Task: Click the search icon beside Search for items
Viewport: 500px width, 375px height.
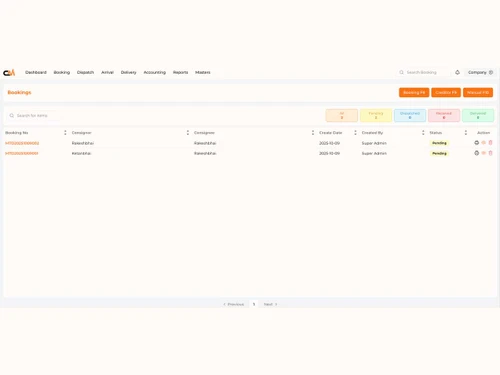Action: coord(12,116)
